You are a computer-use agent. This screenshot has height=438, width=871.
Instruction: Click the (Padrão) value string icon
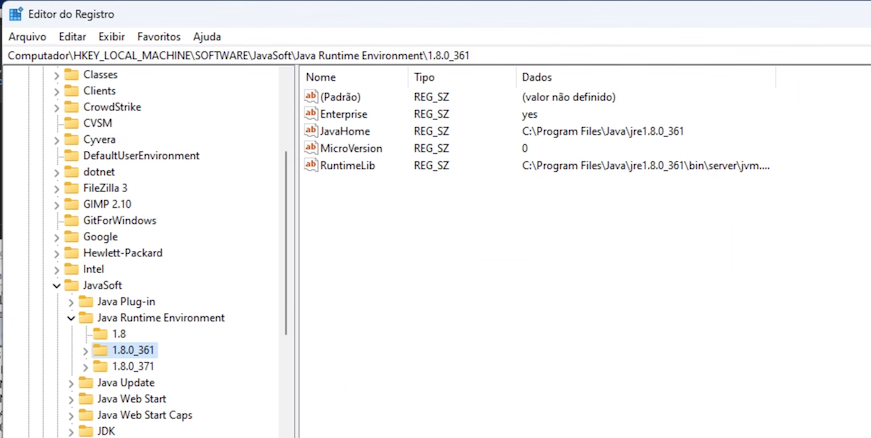tap(311, 97)
